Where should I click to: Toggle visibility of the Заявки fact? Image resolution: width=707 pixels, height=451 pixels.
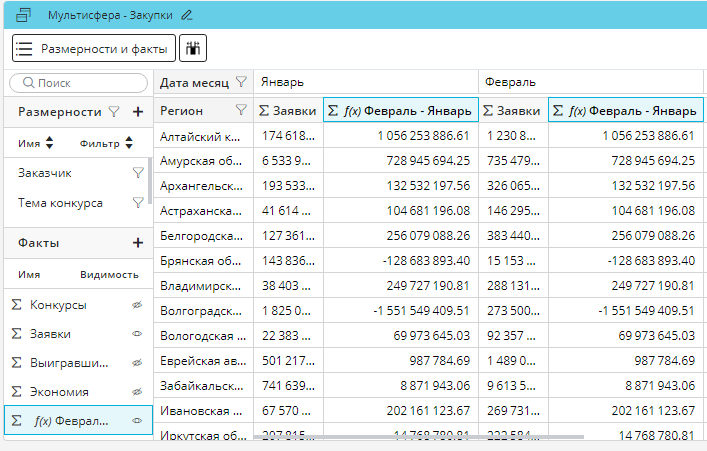tap(138, 334)
